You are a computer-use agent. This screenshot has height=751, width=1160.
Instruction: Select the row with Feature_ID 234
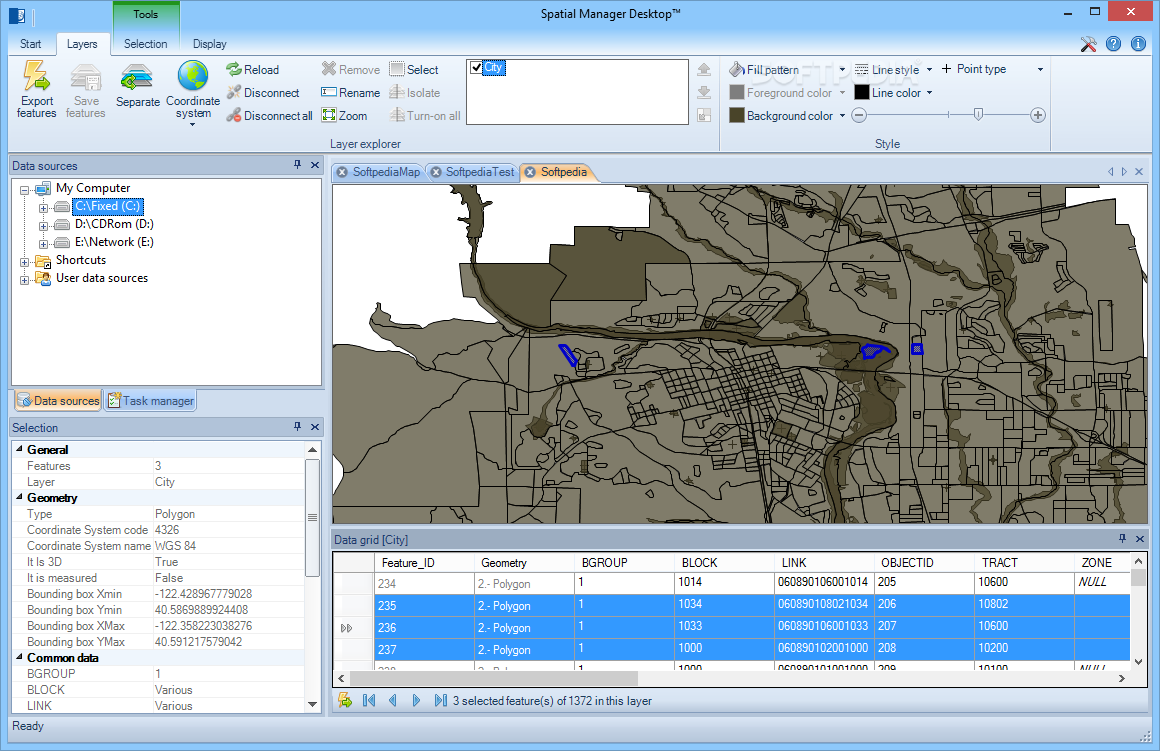[x=732, y=583]
